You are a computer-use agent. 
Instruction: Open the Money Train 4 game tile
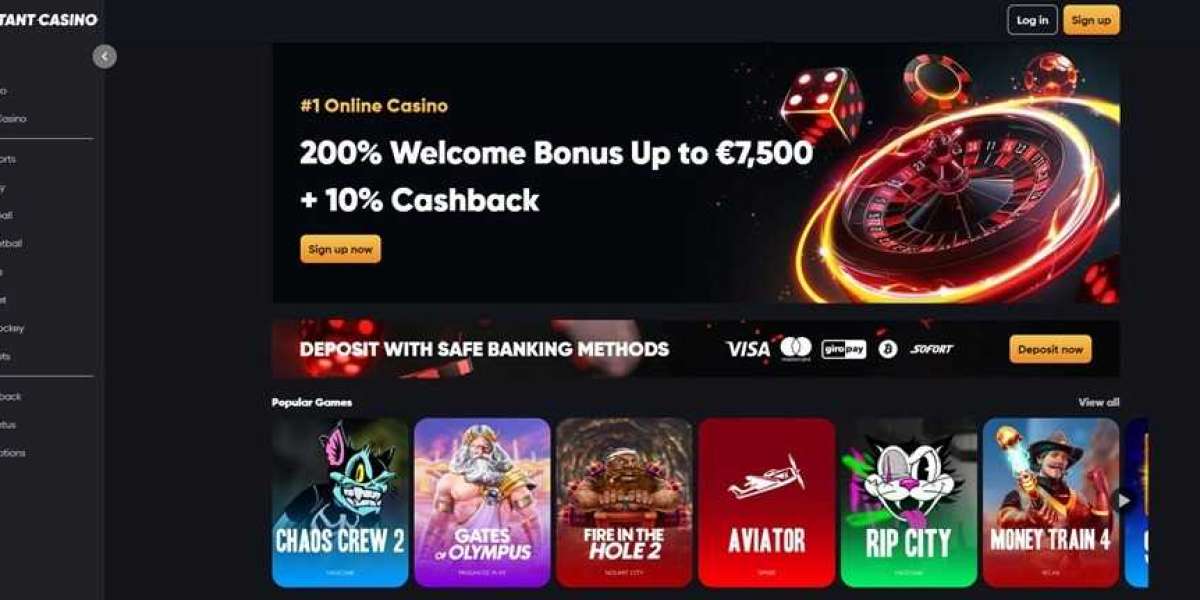1050,502
